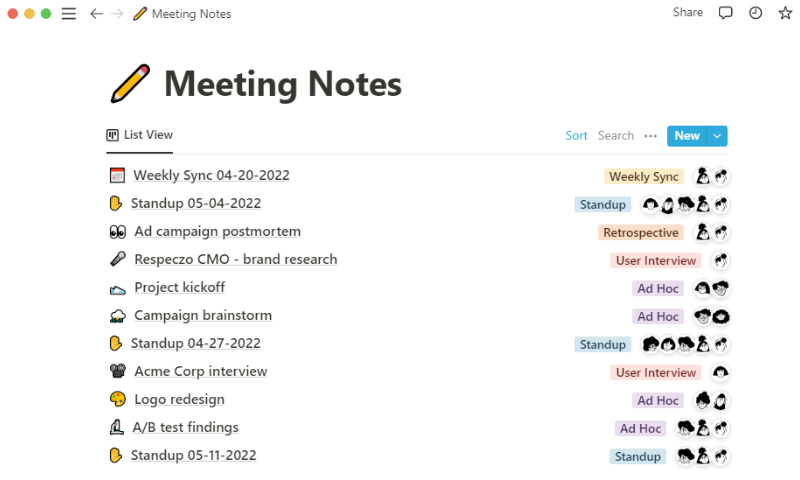The height and width of the screenshot is (480, 800).
Task: Expand the New button dropdown arrow
Action: tap(717, 136)
